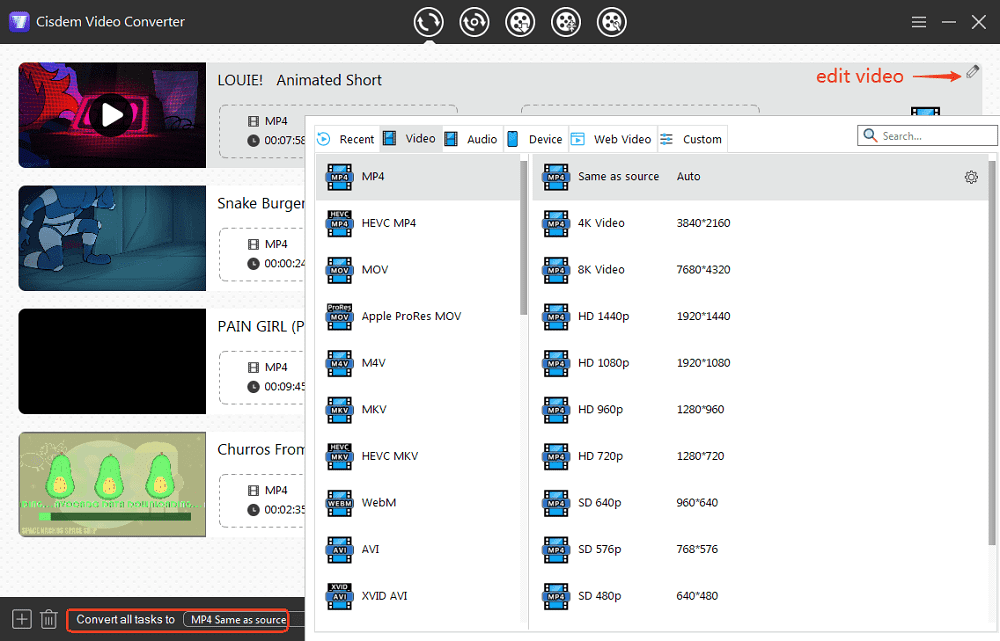The height and width of the screenshot is (641, 1000).
Task: Choose SD 640p preset
Action: 760,503
